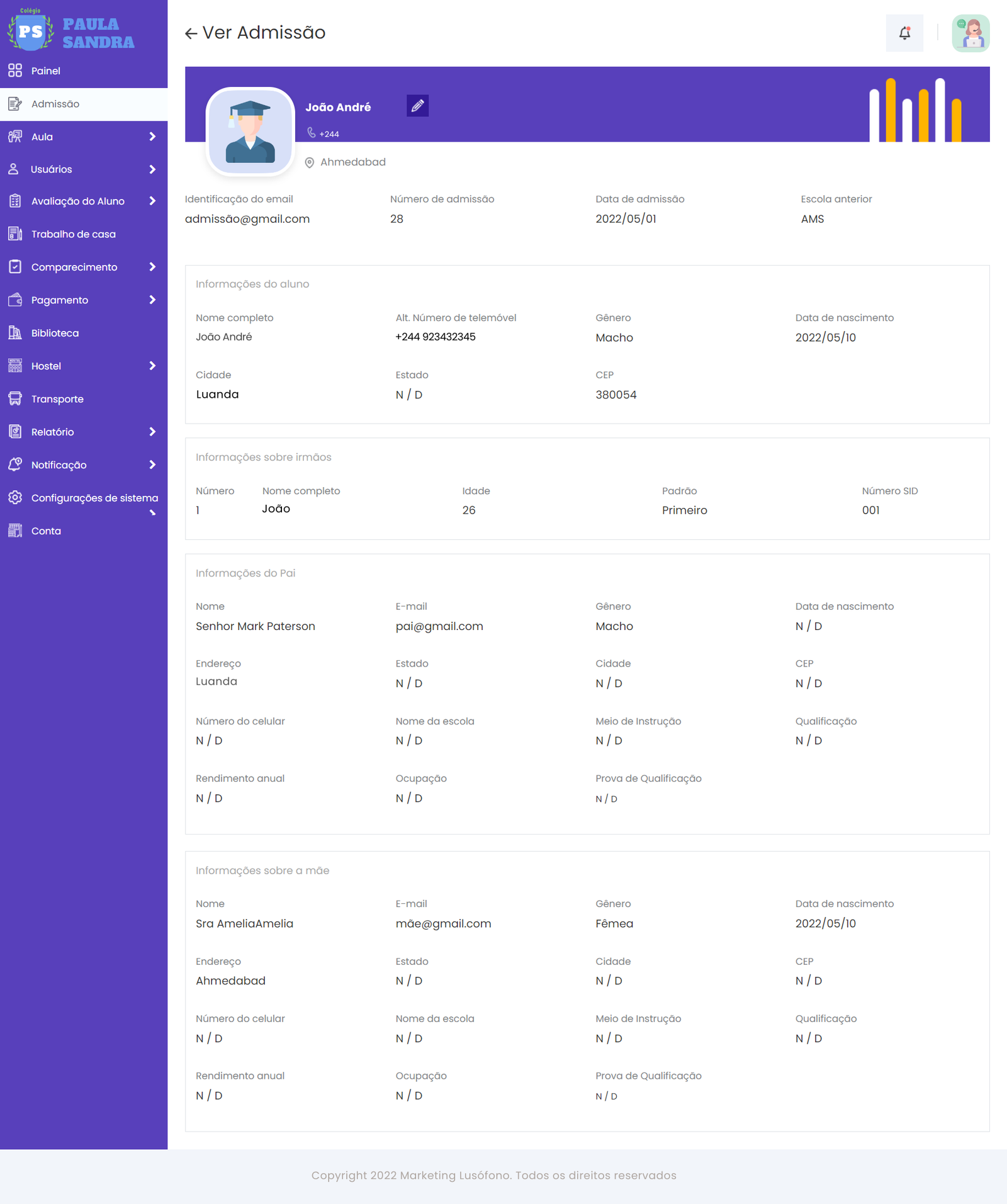Expand the Hostel submenu chevron

click(152, 366)
